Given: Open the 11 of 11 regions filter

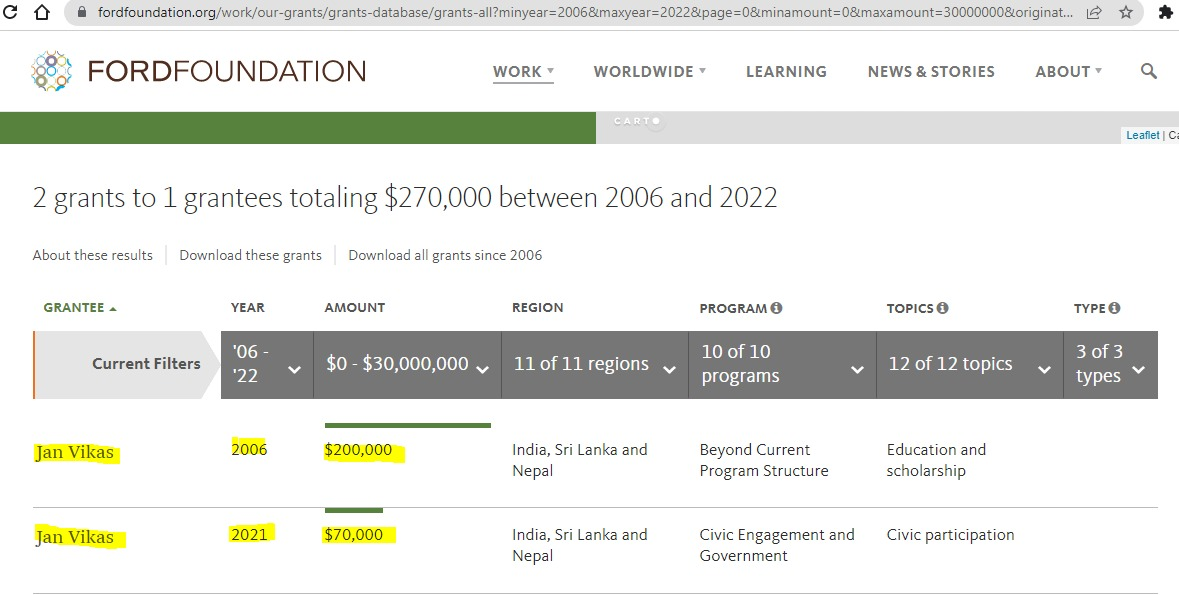Looking at the screenshot, I should tap(594, 365).
